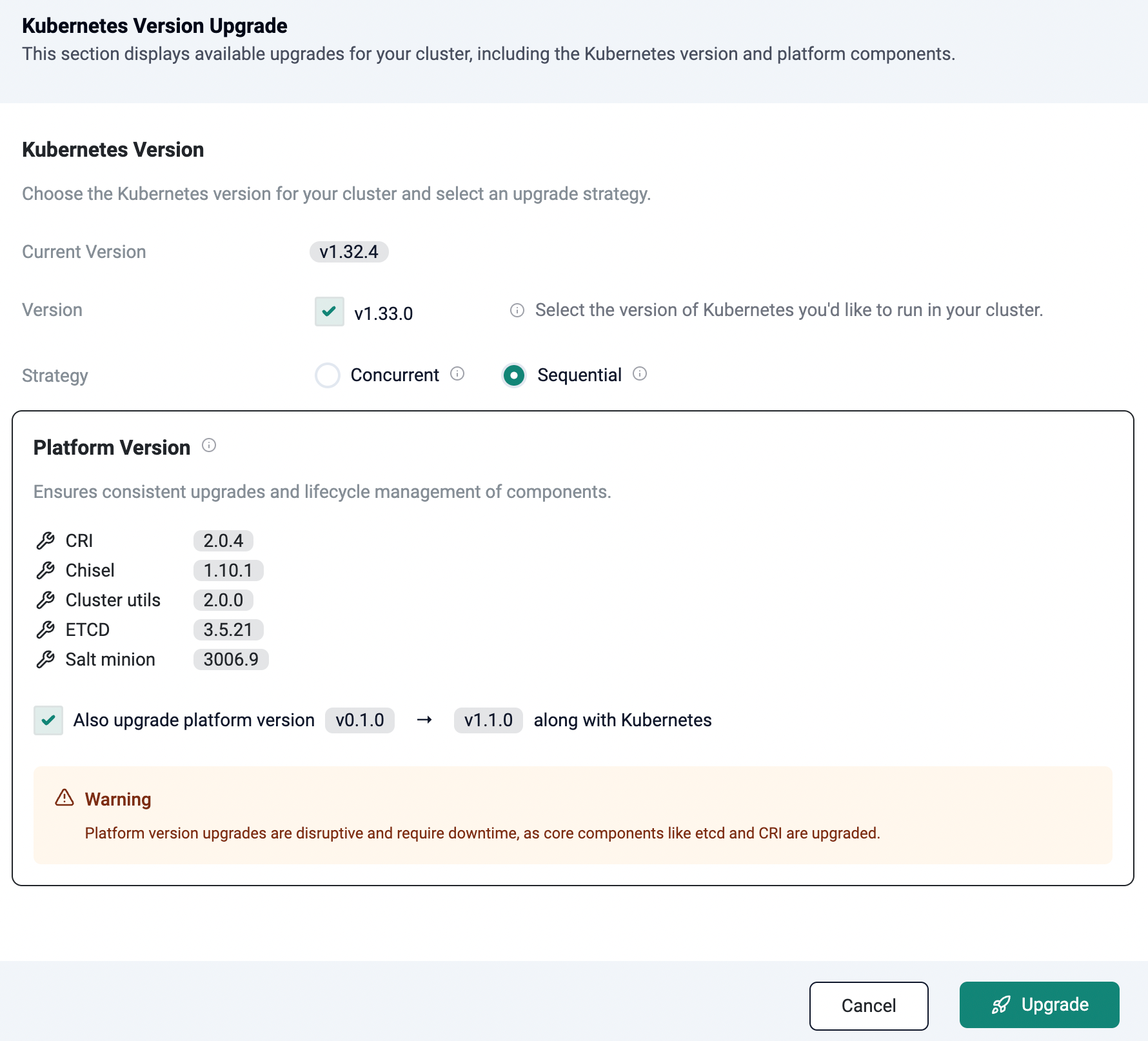The image size is (1148, 1041).
Task: Click the wrench icon beside CRI
Action: pyautogui.click(x=46, y=540)
